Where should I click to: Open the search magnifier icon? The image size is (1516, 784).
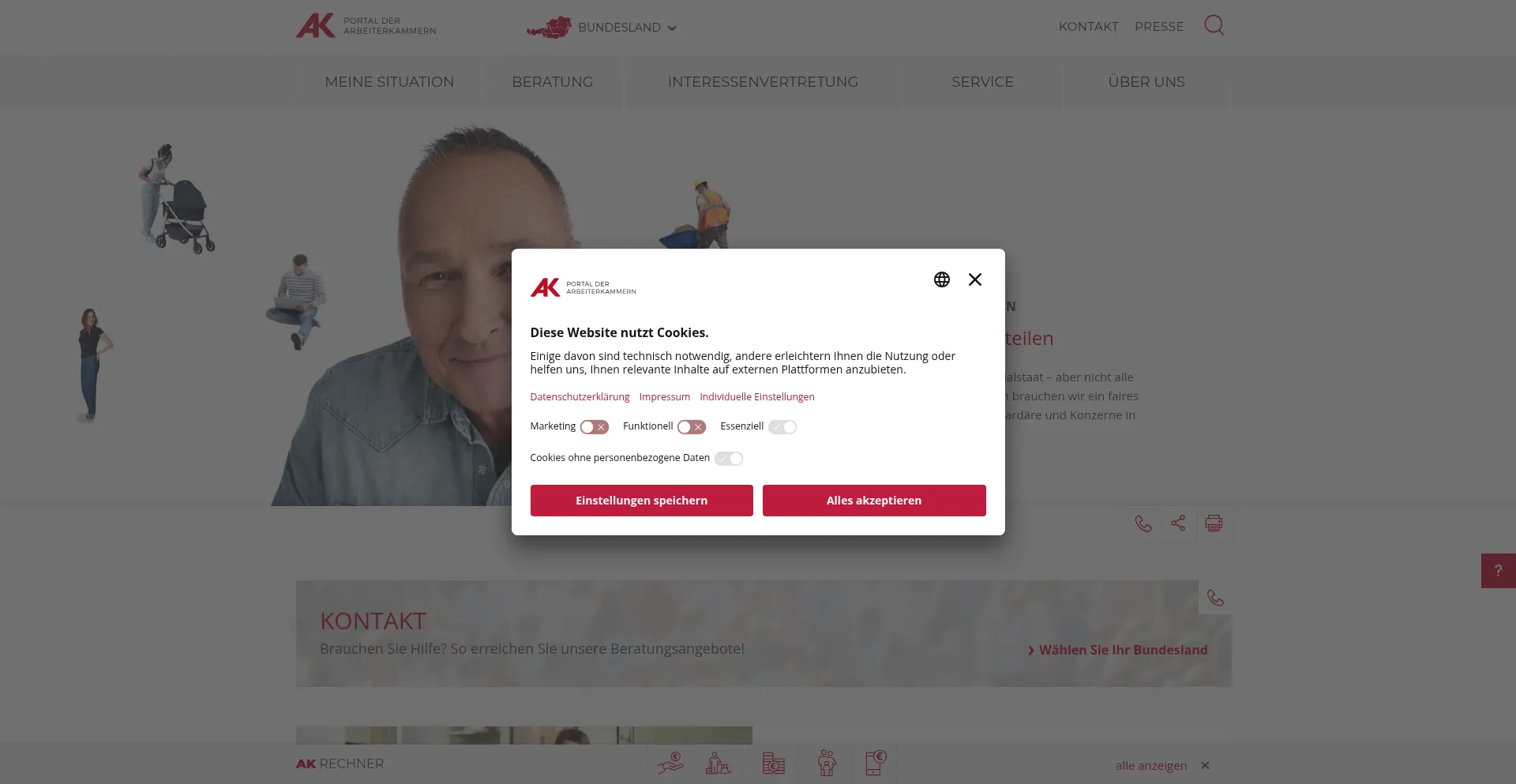pos(1214,25)
